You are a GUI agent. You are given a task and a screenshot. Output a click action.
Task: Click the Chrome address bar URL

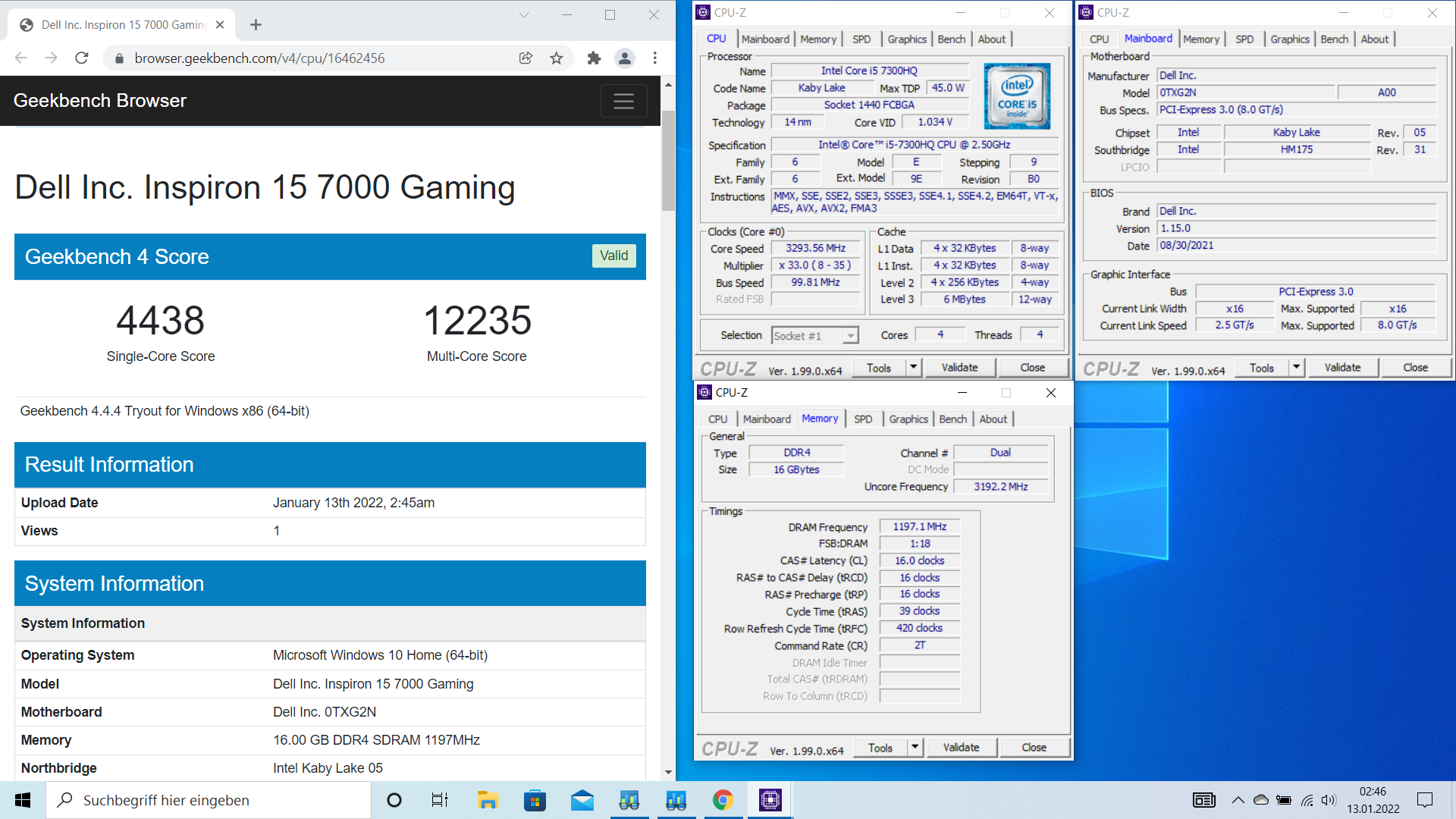(x=259, y=58)
